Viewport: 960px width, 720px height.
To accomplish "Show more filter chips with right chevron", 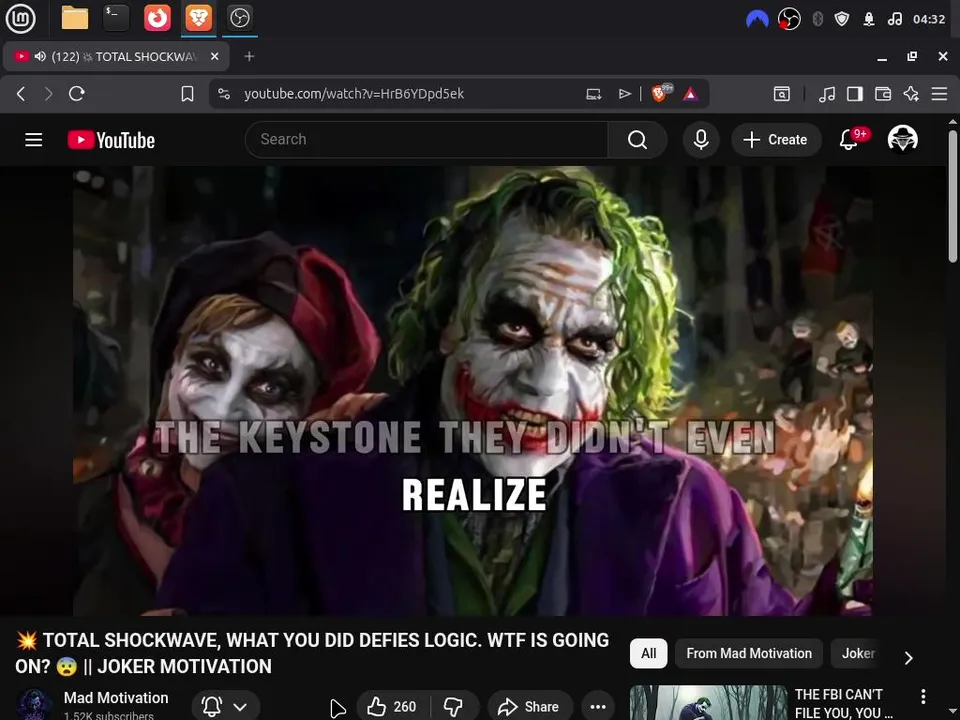I will click(x=909, y=658).
